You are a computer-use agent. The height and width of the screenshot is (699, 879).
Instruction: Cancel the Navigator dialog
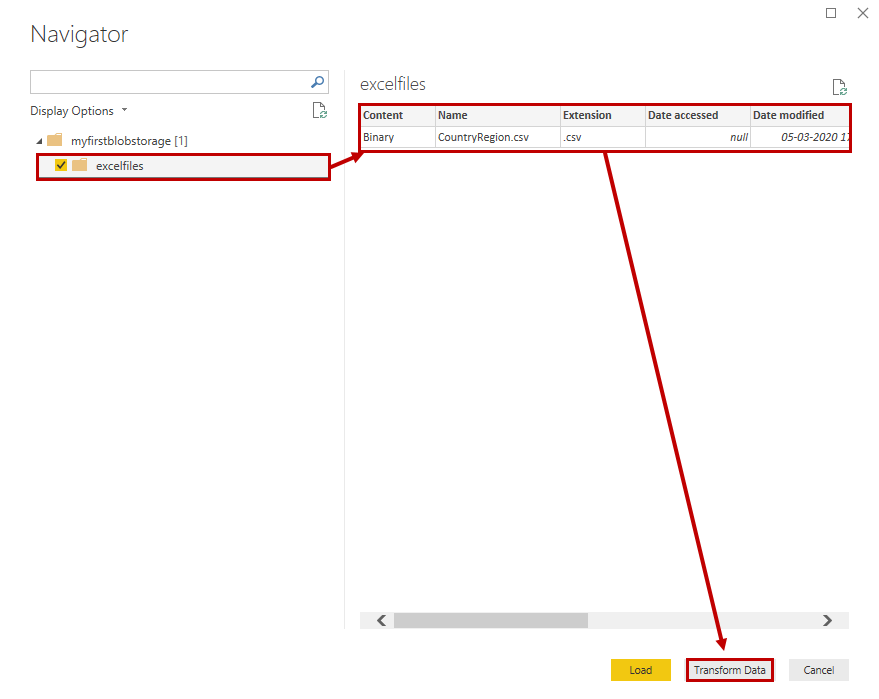point(818,670)
